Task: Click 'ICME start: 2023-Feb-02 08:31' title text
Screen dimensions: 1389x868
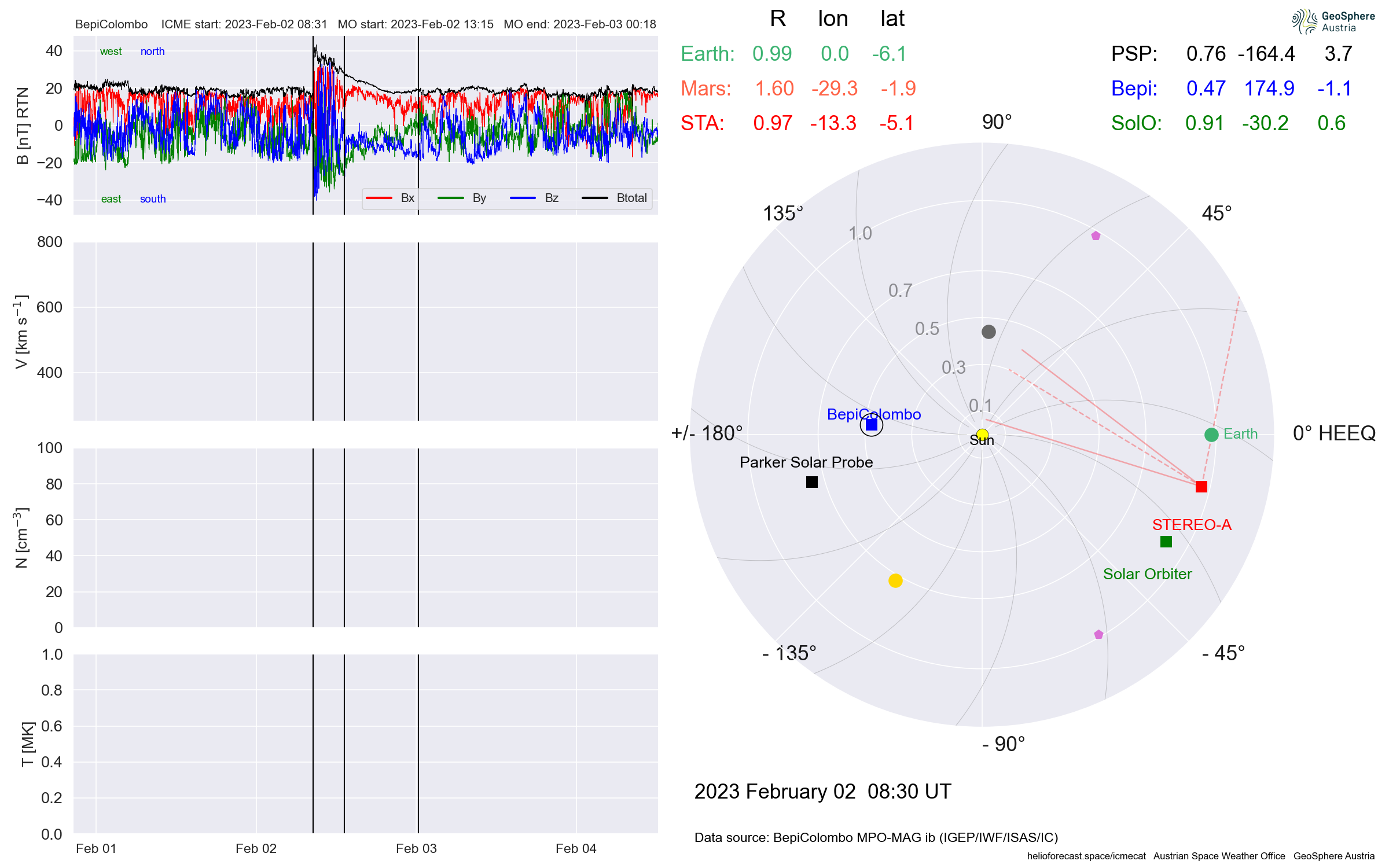Action: (244, 24)
